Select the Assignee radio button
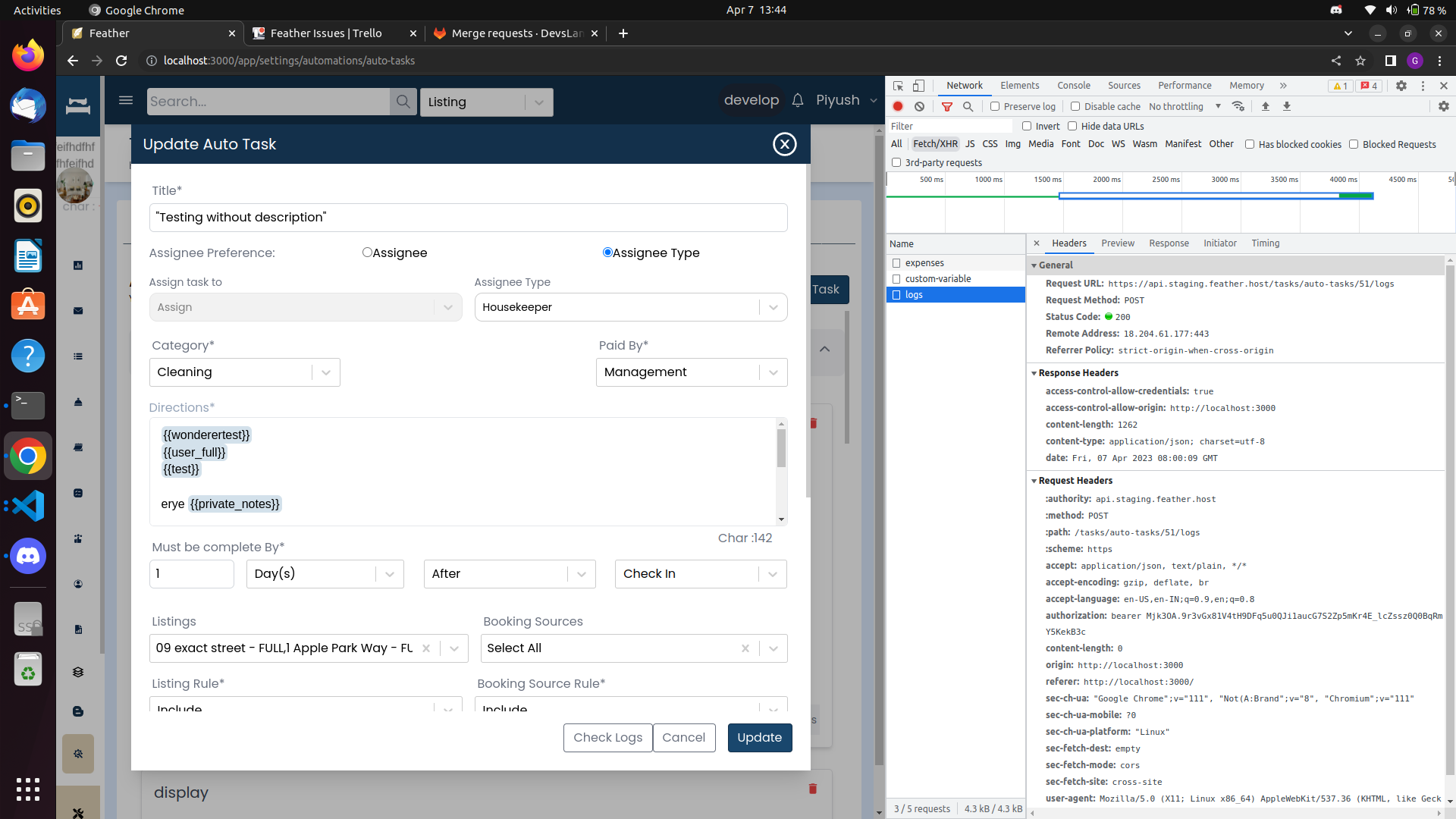 (x=367, y=253)
